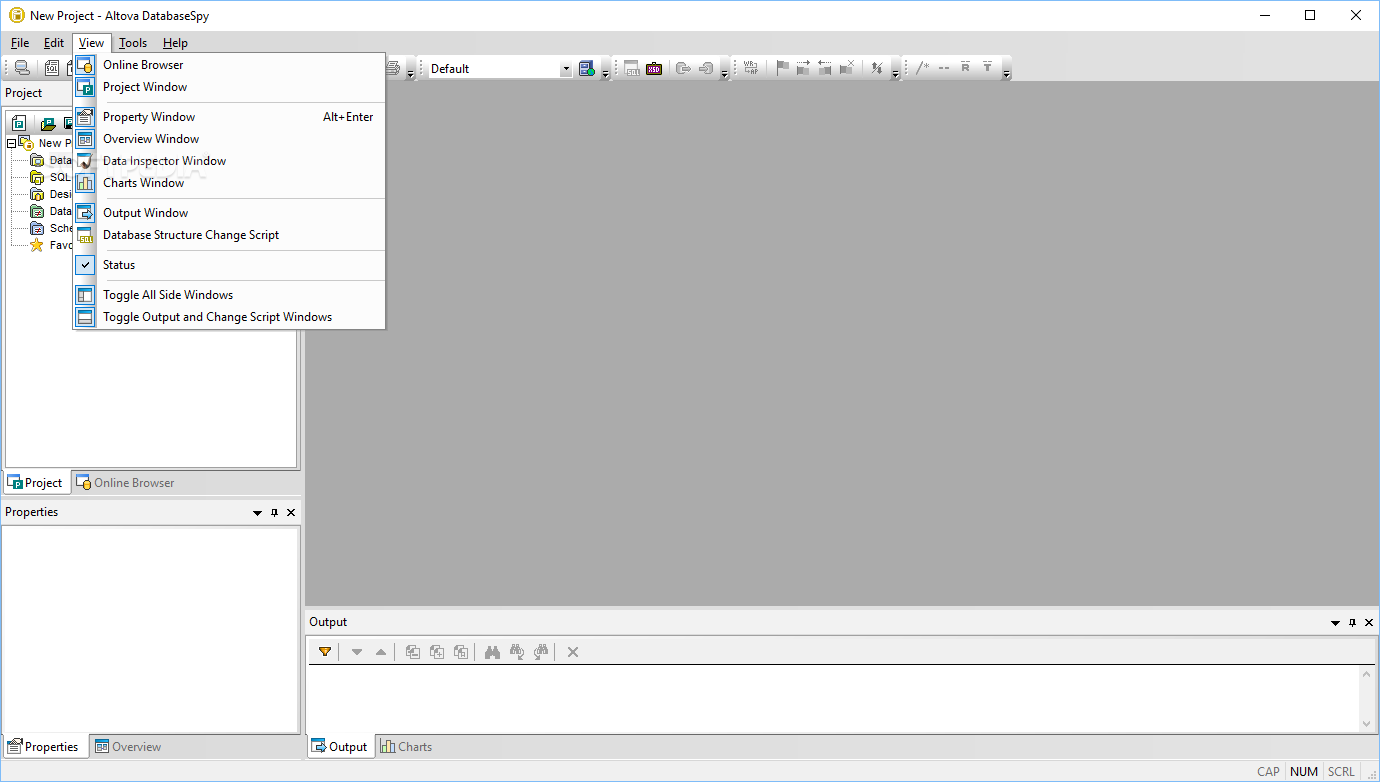Click the Output pane scroll down arrow
The width and height of the screenshot is (1380, 782).
coord(1367,724)
